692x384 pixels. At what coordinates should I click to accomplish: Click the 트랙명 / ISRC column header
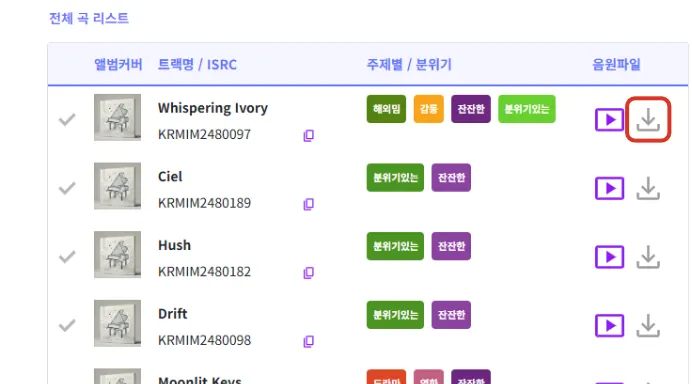pos(197,65)
